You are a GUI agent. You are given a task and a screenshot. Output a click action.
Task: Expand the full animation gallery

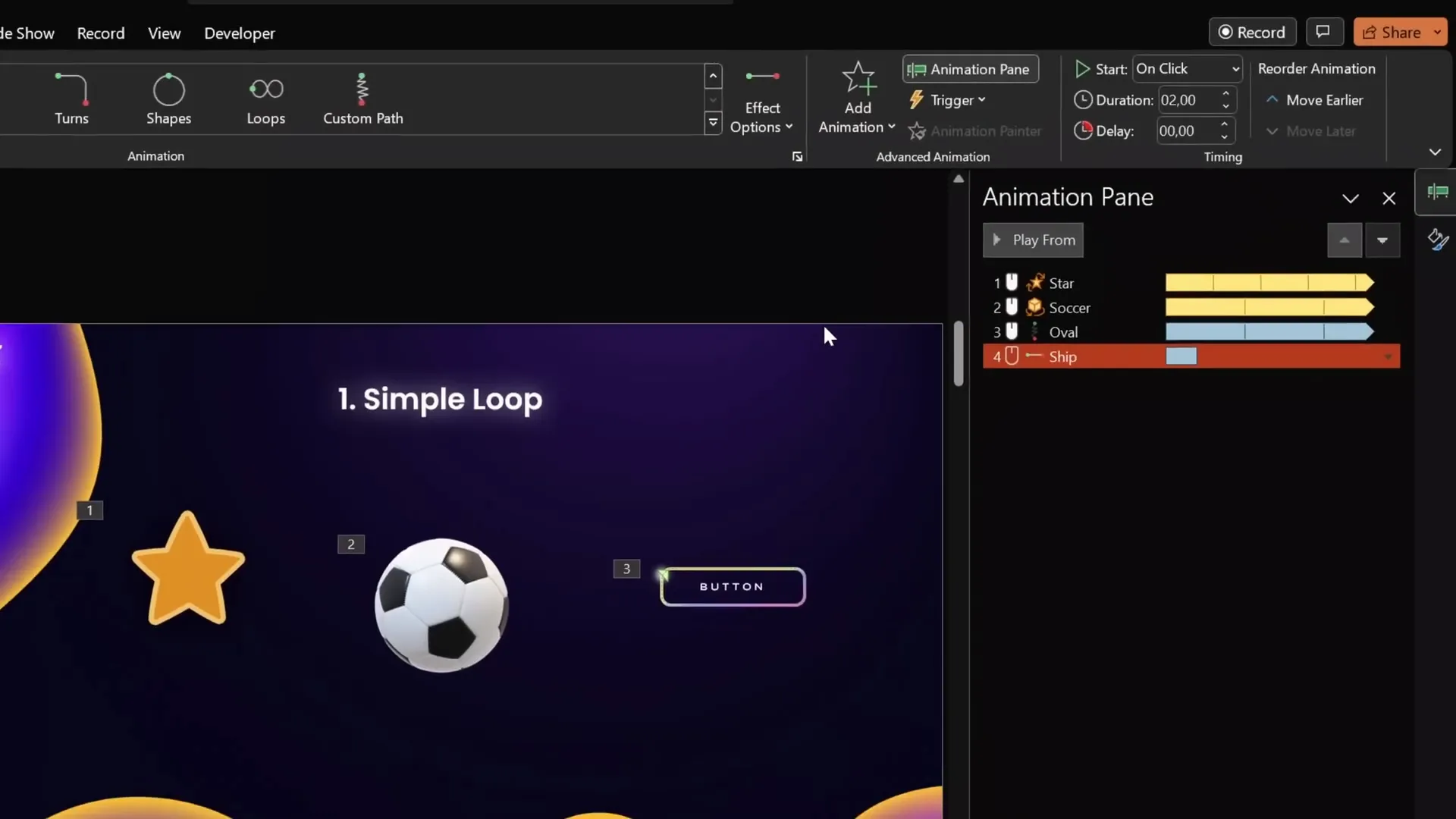(x=713, y=123)
